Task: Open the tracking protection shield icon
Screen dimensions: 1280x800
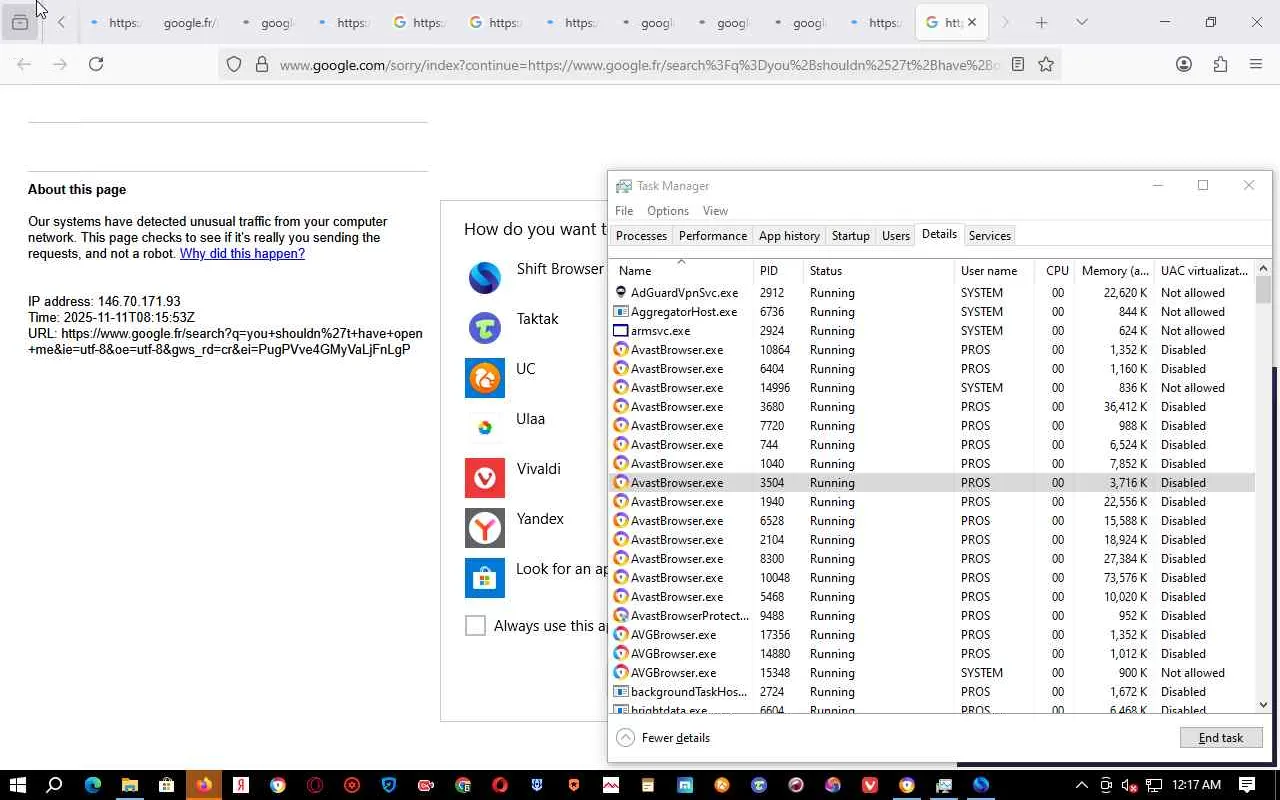Action: pos(234,64)
